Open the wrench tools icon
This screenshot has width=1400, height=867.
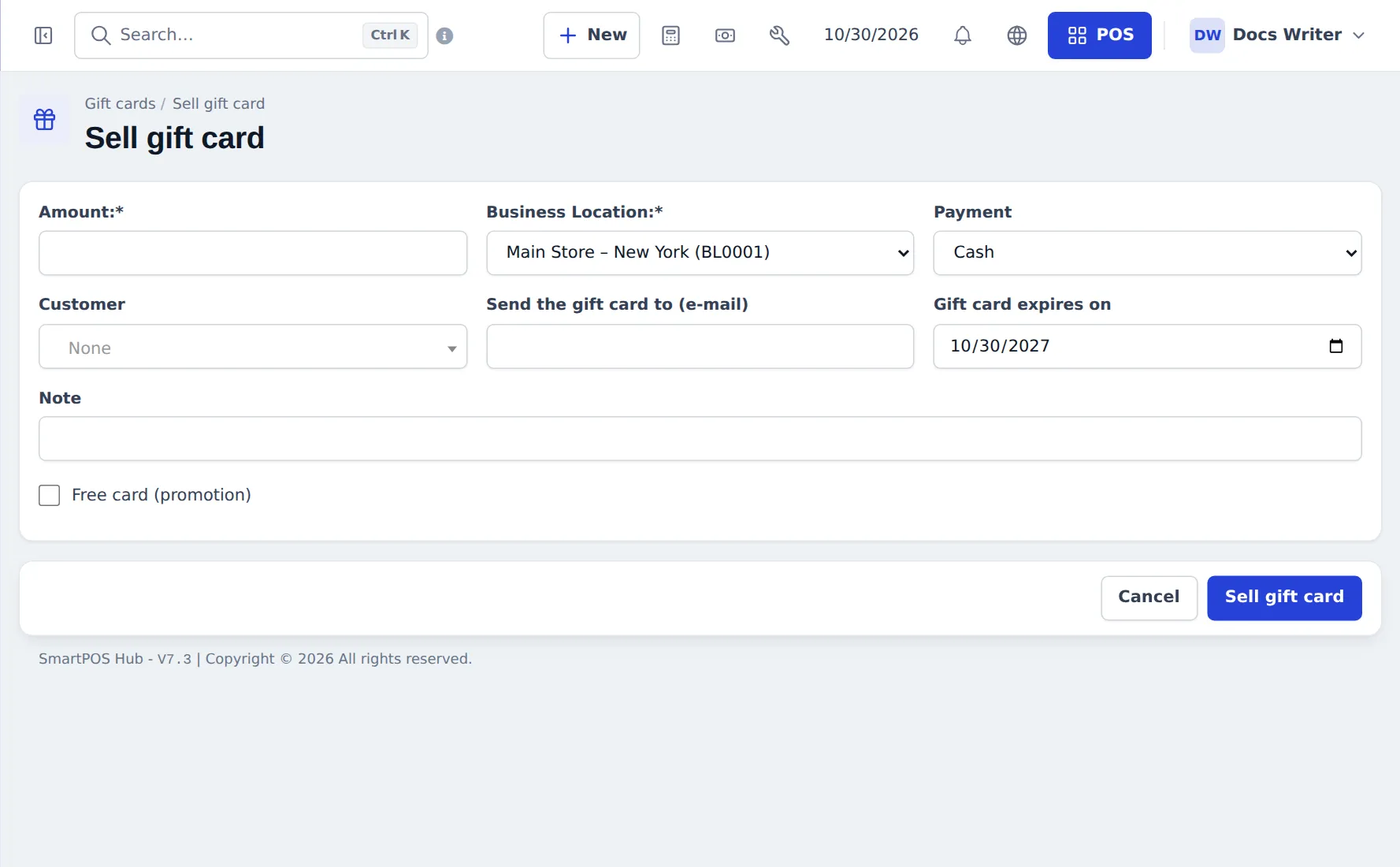point(779,35)
